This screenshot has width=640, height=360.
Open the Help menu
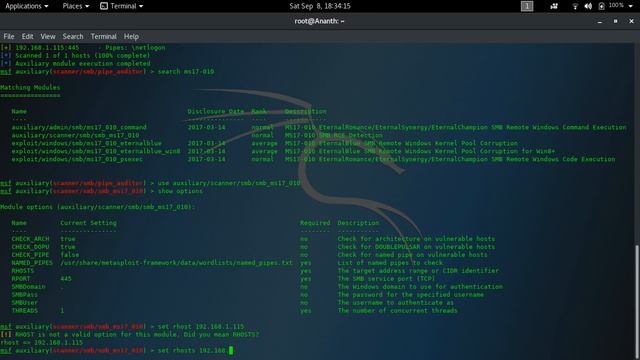click(x=131, y=36)
